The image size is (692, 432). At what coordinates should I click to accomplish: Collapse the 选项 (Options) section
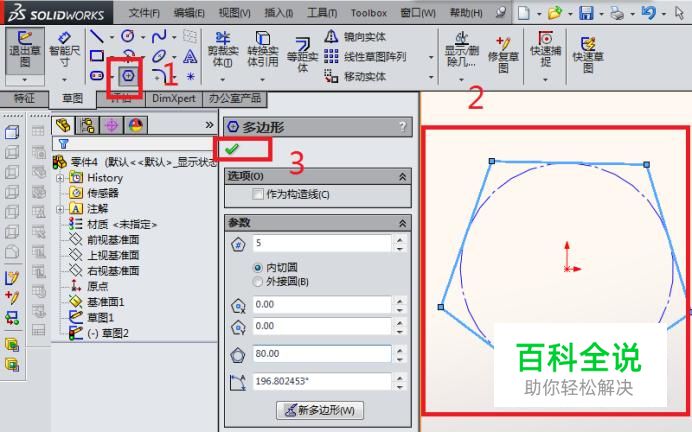(402, 177)
